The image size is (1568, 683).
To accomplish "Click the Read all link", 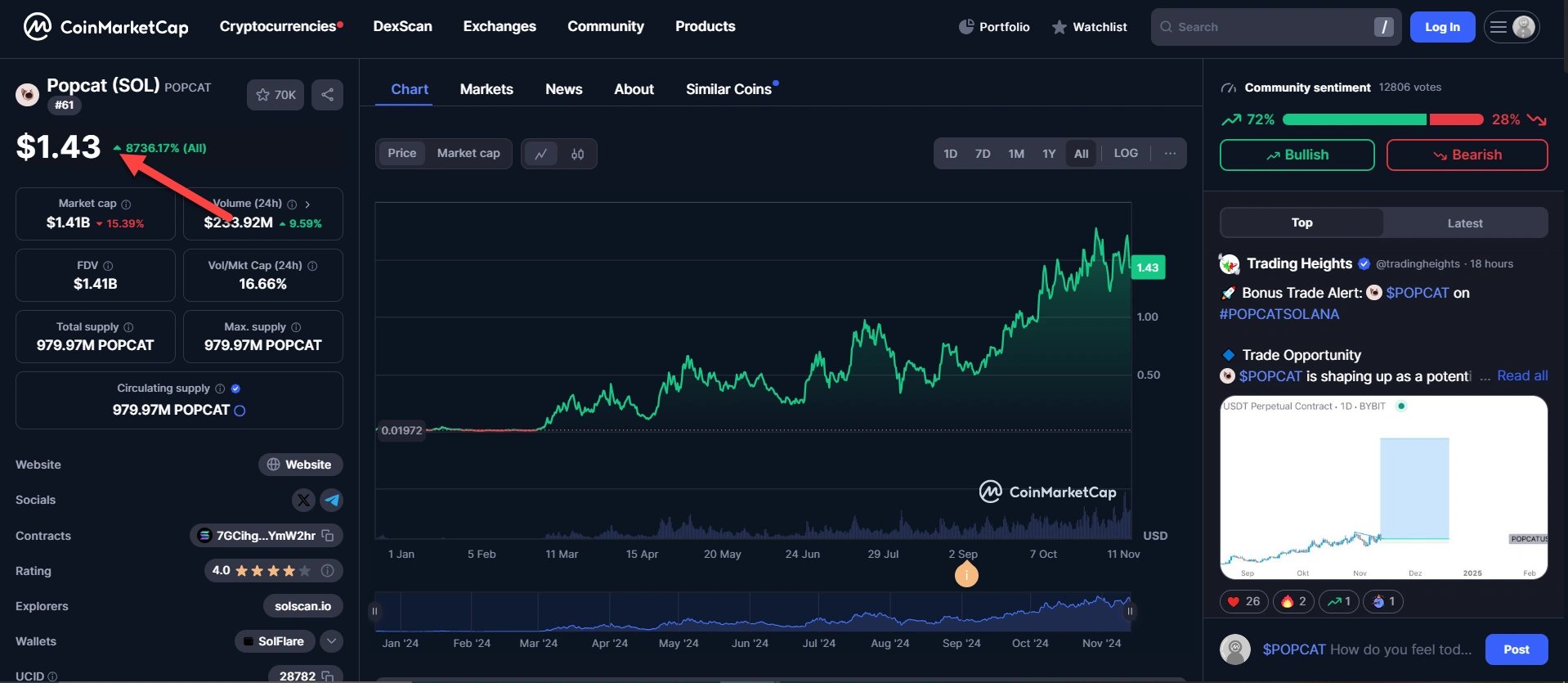I will pyautogui.click(x=1521, y=376).
